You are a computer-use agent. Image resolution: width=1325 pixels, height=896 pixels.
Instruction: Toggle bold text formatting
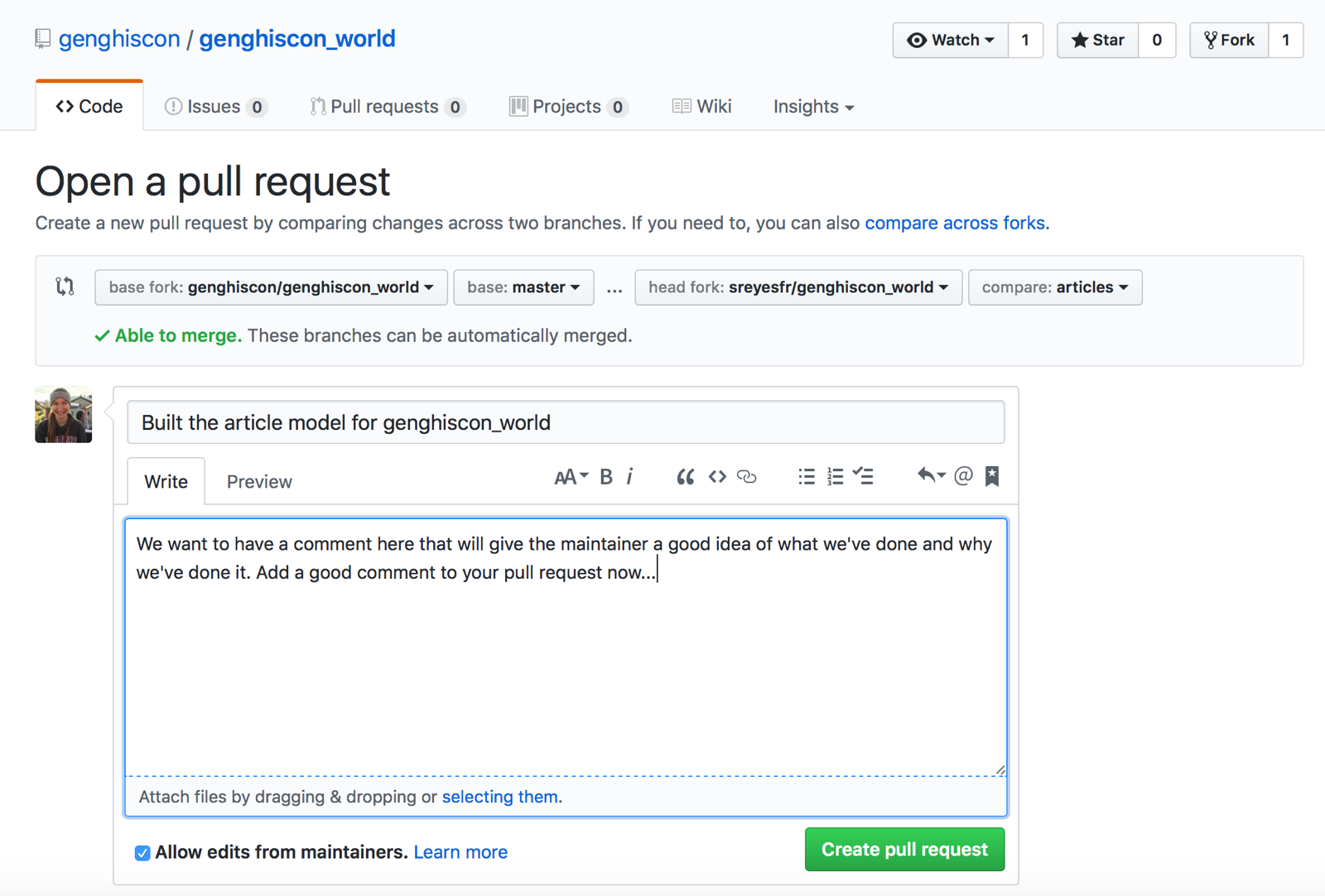(x=606, y=477)
